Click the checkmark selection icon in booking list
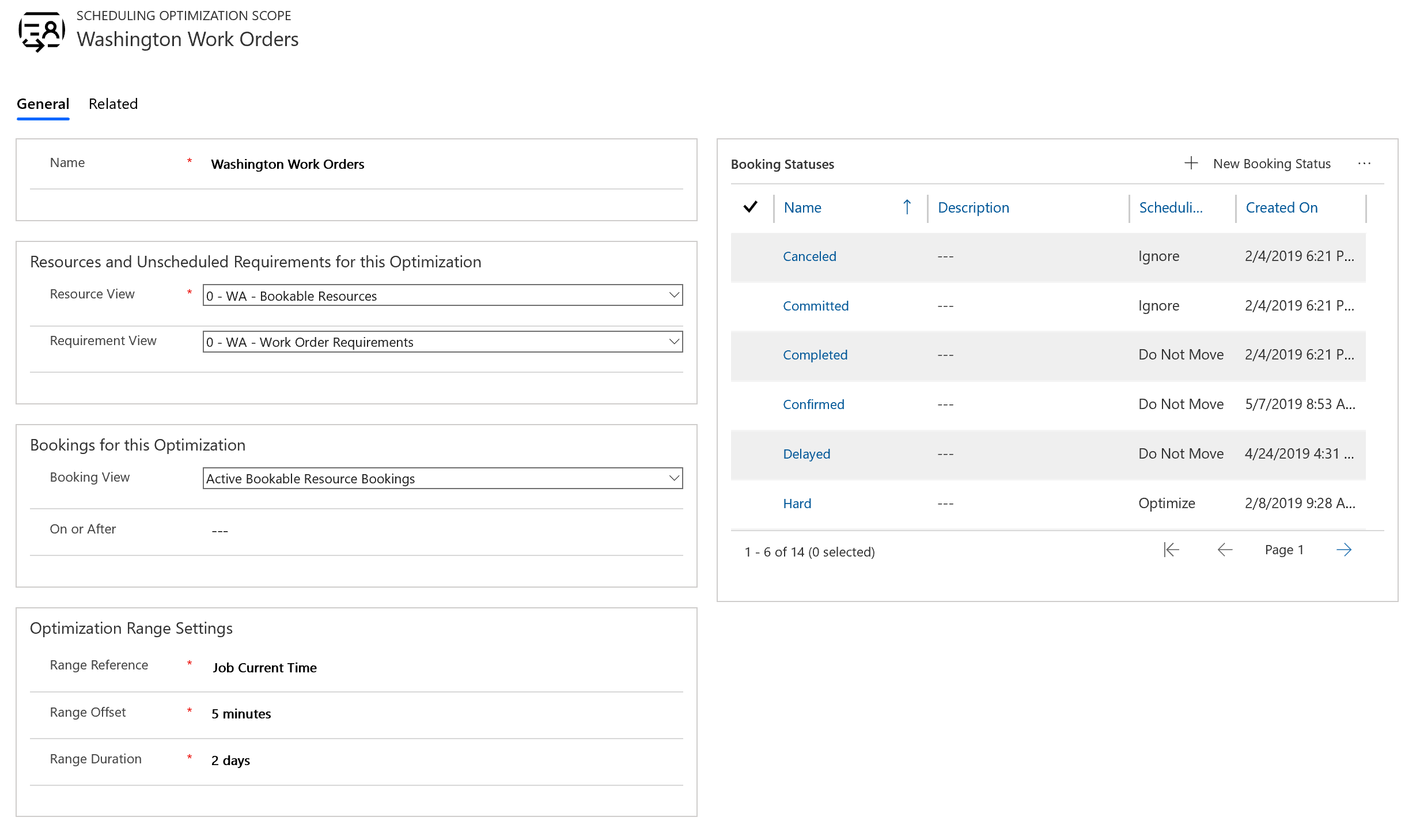The image size is (1401, 840). point(751,207)
